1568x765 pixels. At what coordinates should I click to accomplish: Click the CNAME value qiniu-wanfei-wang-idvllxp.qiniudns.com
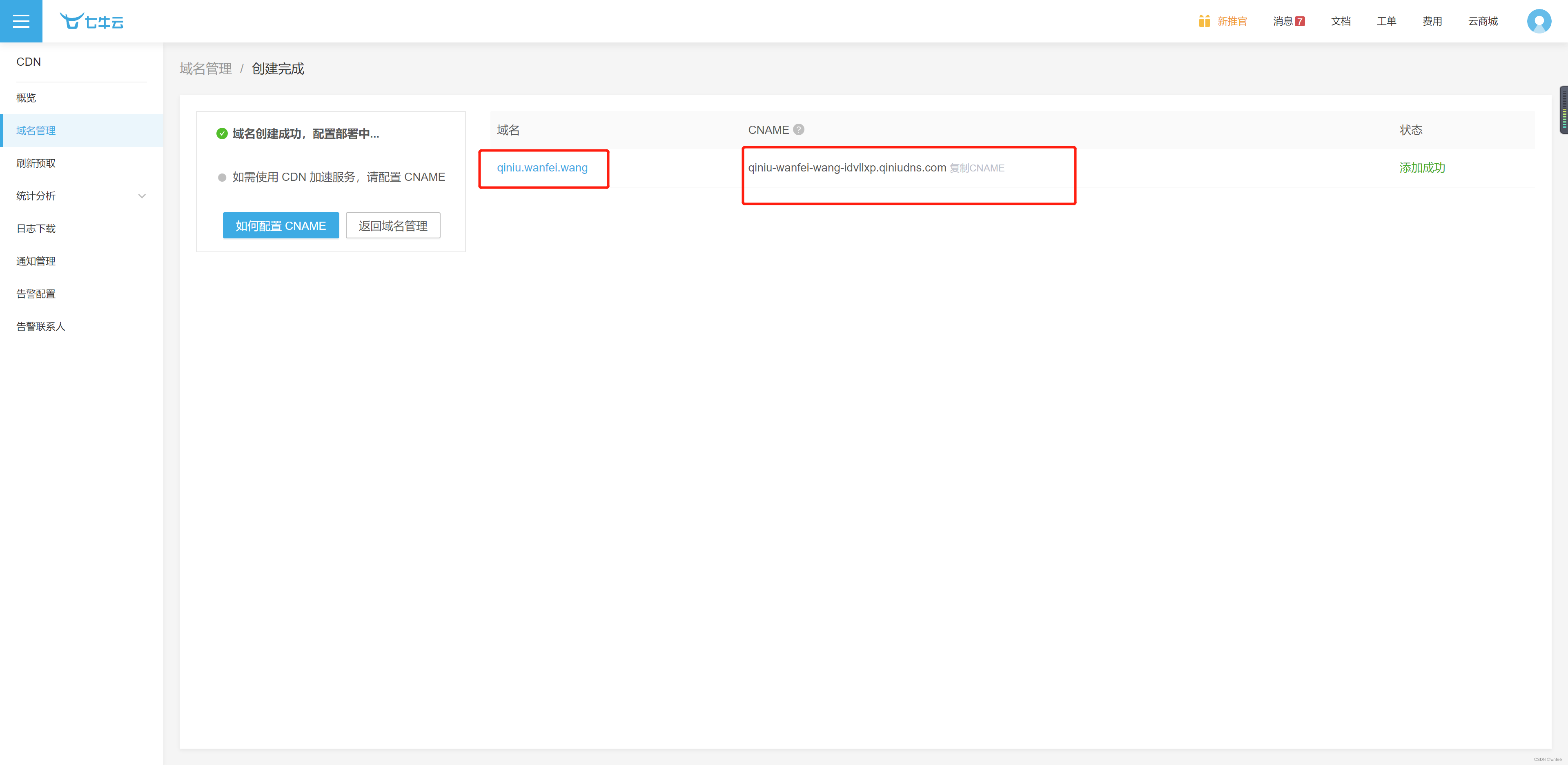(847, 168)
